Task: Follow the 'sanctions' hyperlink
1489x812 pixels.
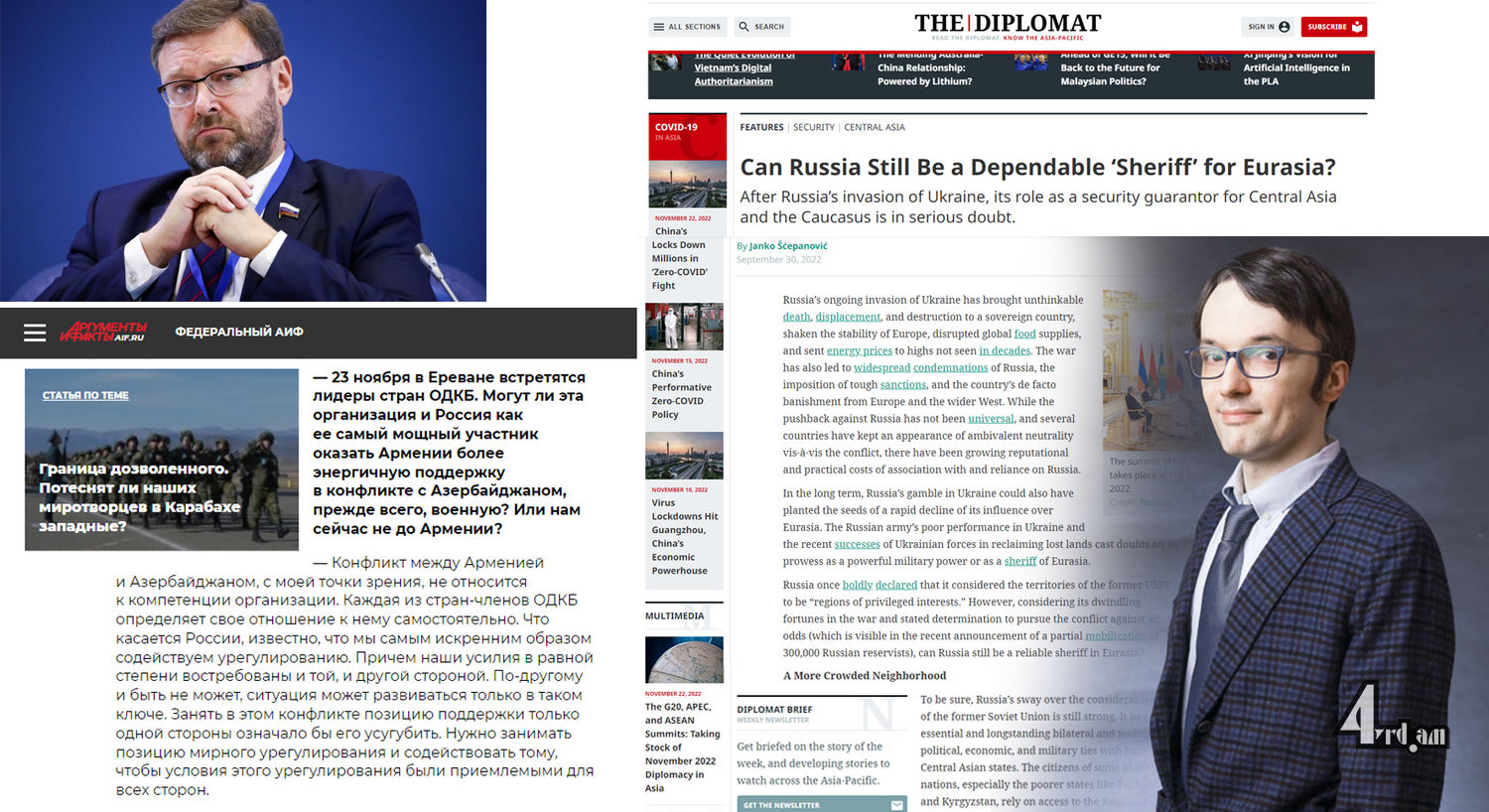Action: point(903,384)
